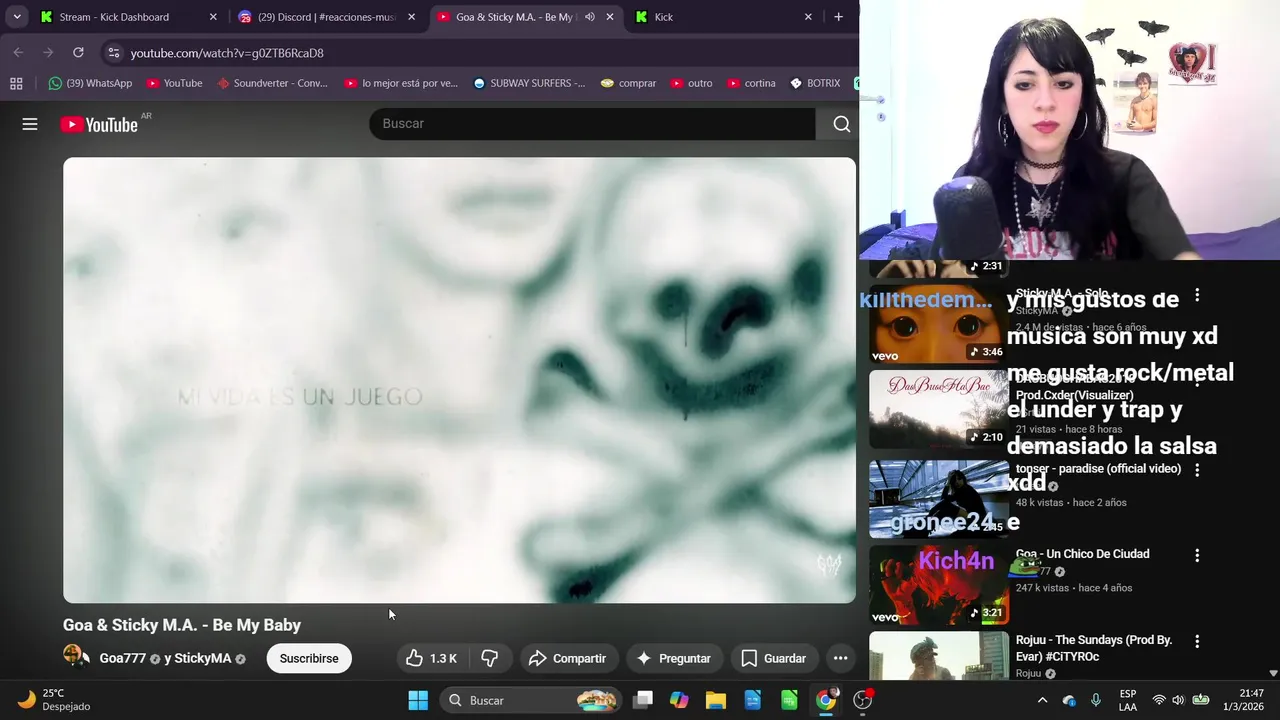Open Windows Start menu

tap(418, 700)
